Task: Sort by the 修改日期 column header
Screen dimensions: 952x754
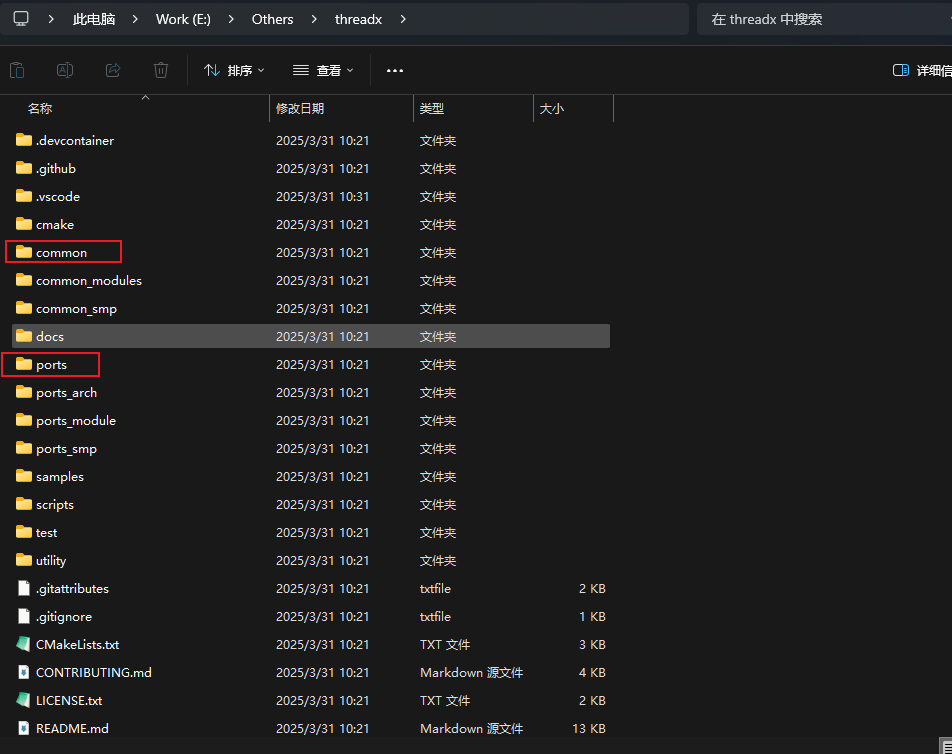Action: (300, 109)
